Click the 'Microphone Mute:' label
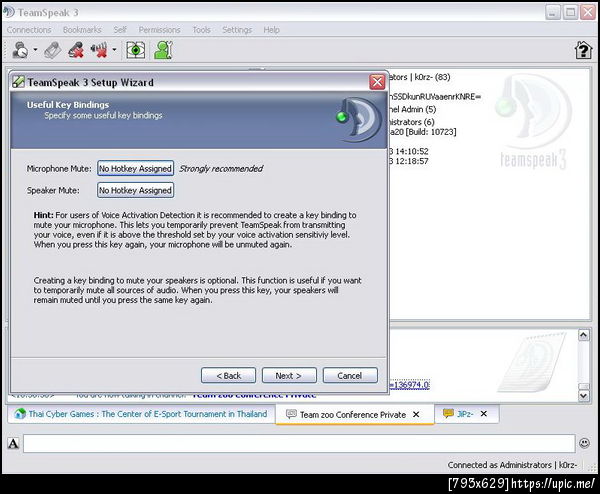Viewport: 600px width, 494px height. click(x=59, y=169)
